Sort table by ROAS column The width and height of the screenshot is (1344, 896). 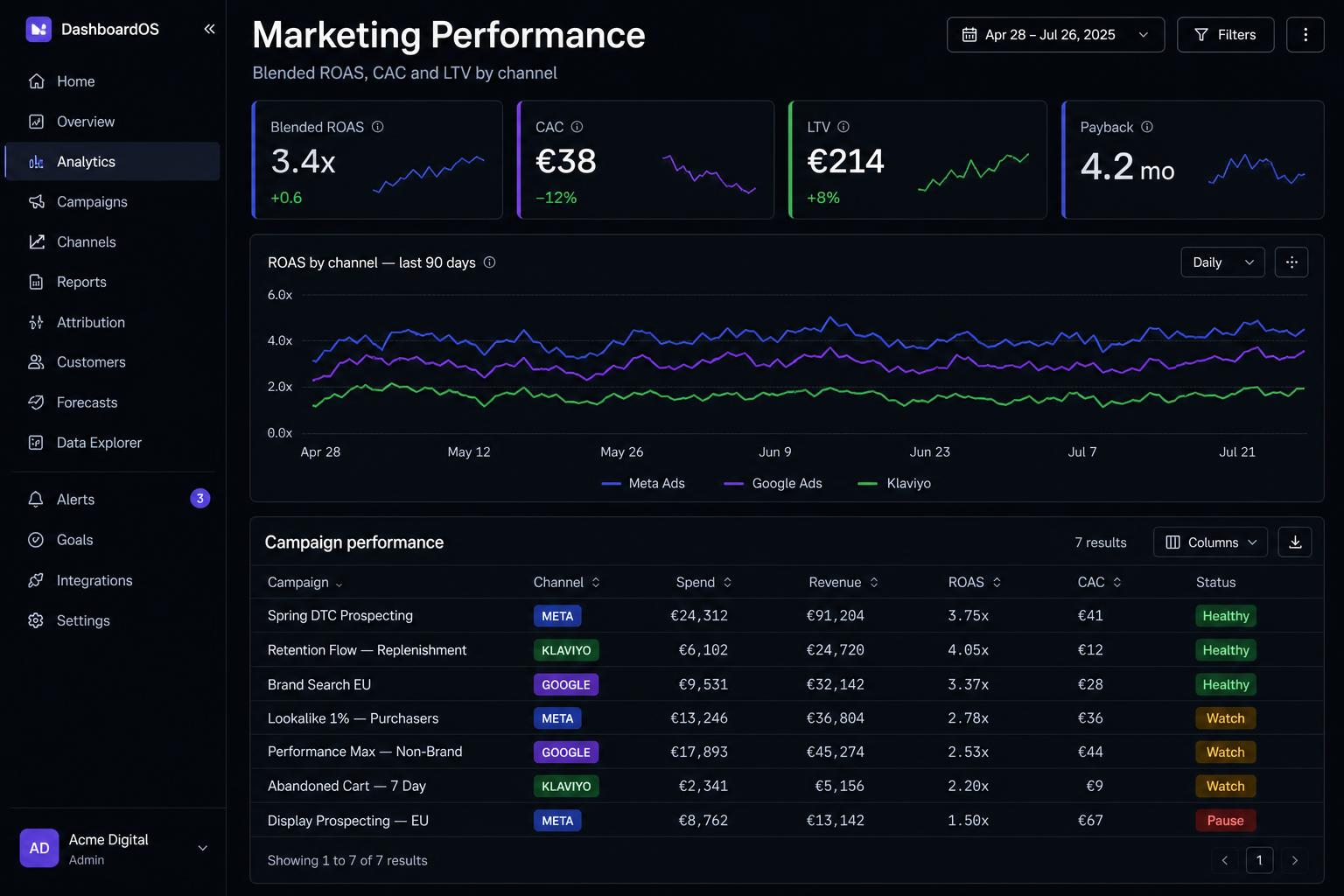tap(975, 583)
